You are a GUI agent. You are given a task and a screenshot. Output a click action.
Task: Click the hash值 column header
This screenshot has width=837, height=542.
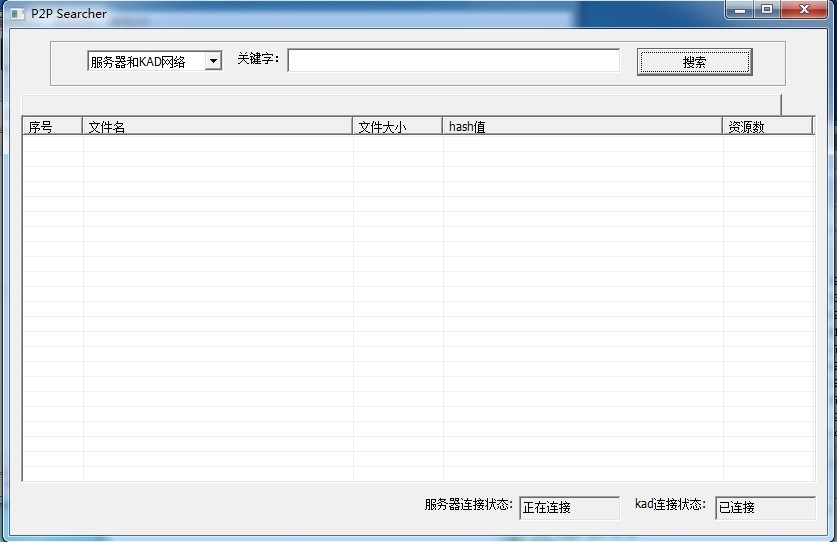click(x=582, y=127)
